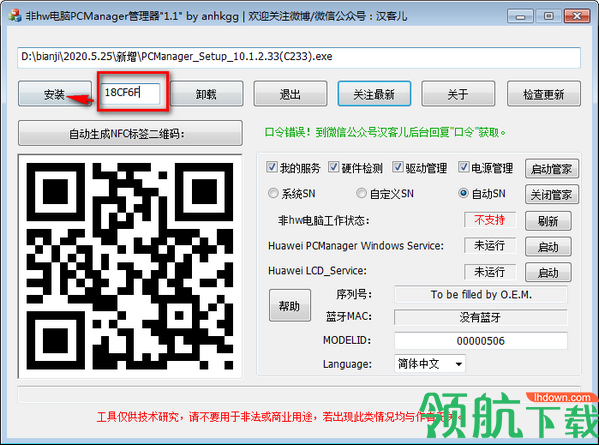Click the 刷新 refresh button
The image size is (599, 445).
(548, 221)
